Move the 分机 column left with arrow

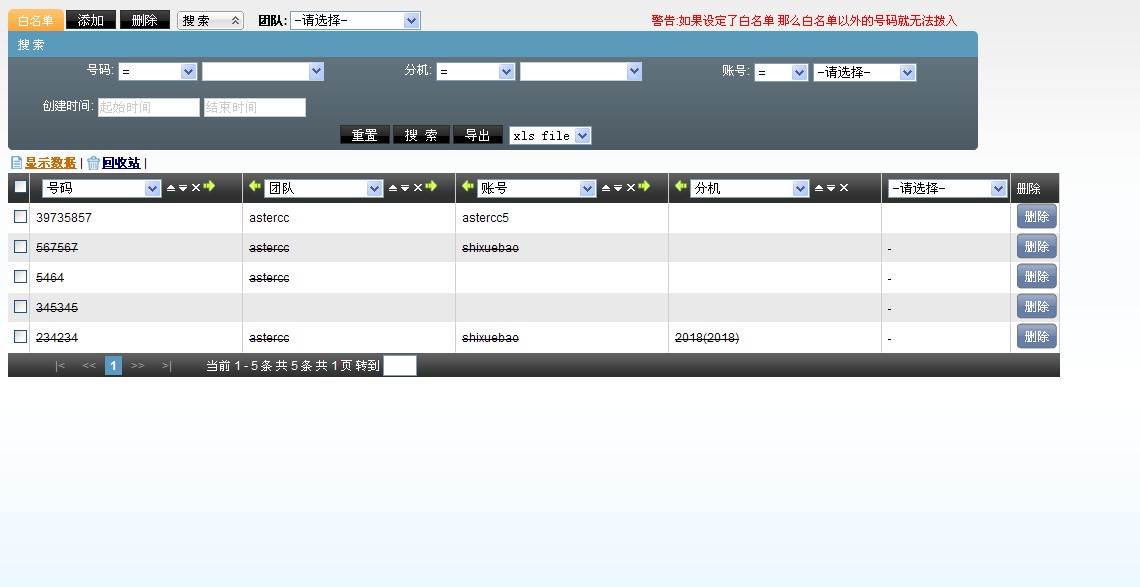pyautogui.click(x=681, y=187)
